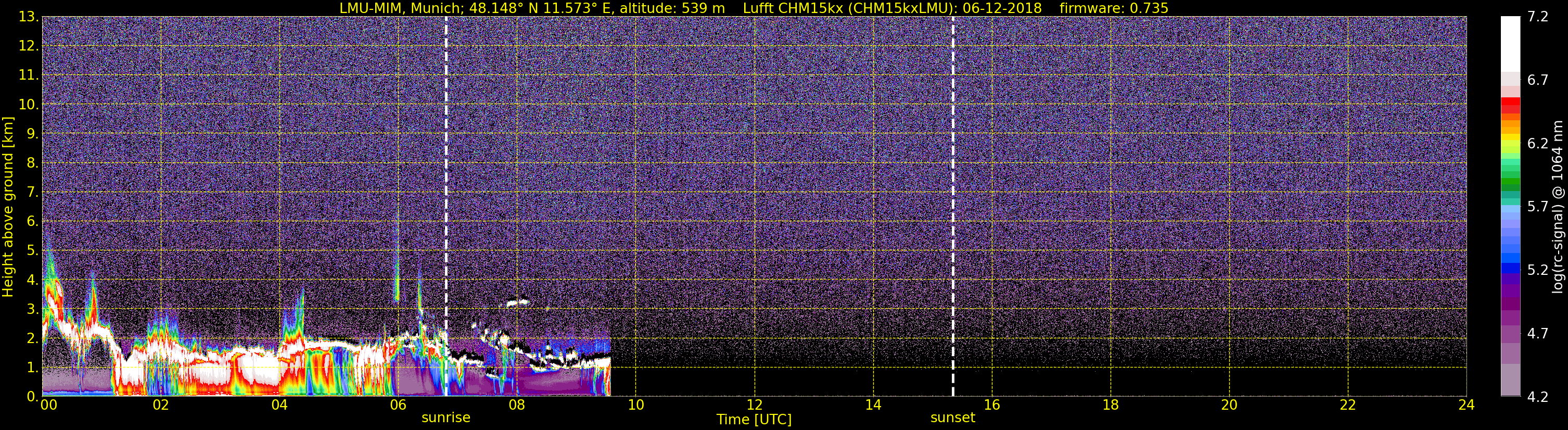1568x430 pixels.
Task: Click the time tick label '12' on the time axis
Action: pyautogui.click(x=754, y=405)
